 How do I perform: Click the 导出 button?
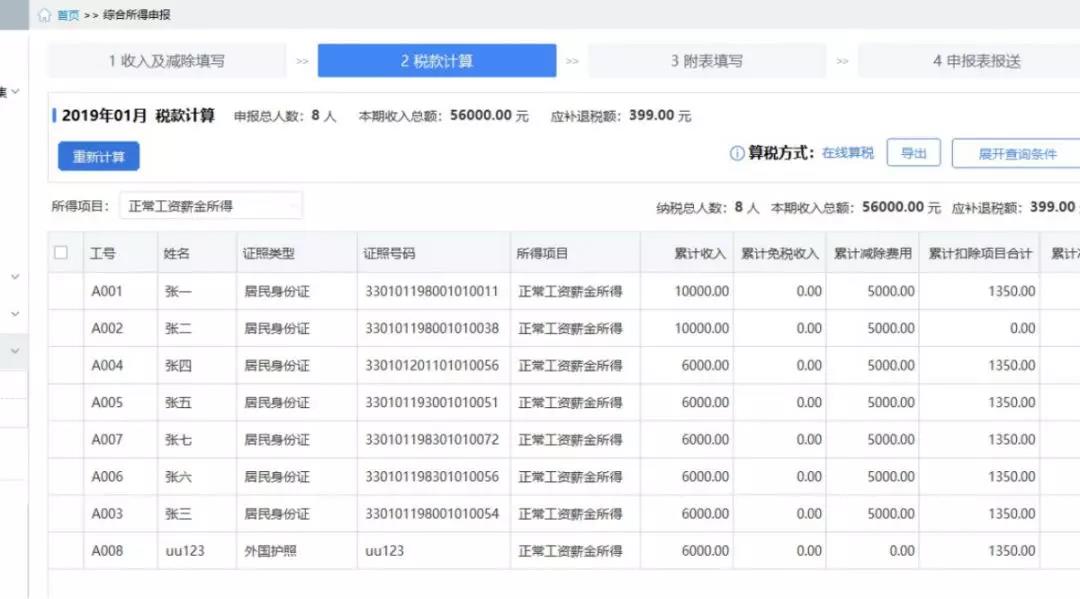click(913, 153)
